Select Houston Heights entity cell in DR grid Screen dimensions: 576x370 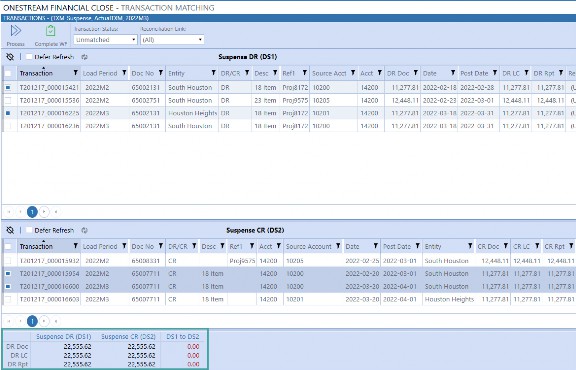[x=192, y=113]
